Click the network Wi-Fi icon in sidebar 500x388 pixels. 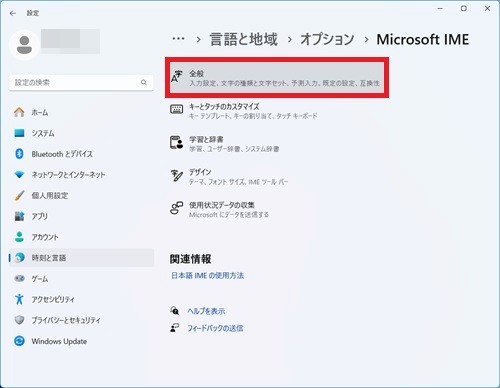[x=19, y=174]
